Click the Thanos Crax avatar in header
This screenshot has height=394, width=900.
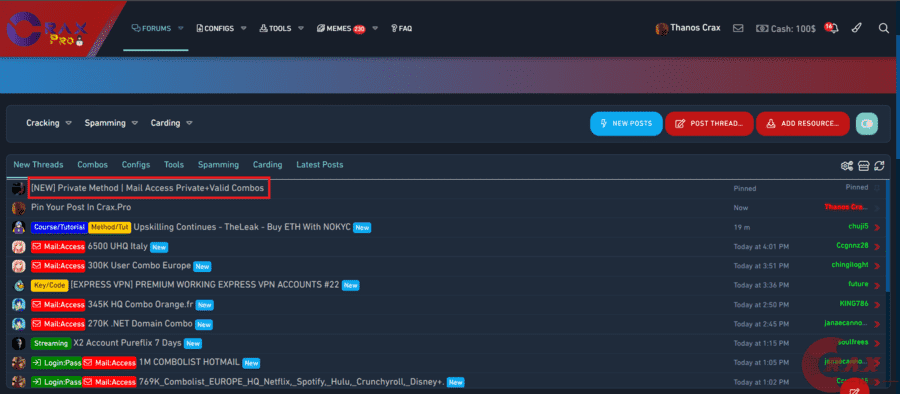click(662, 29)
